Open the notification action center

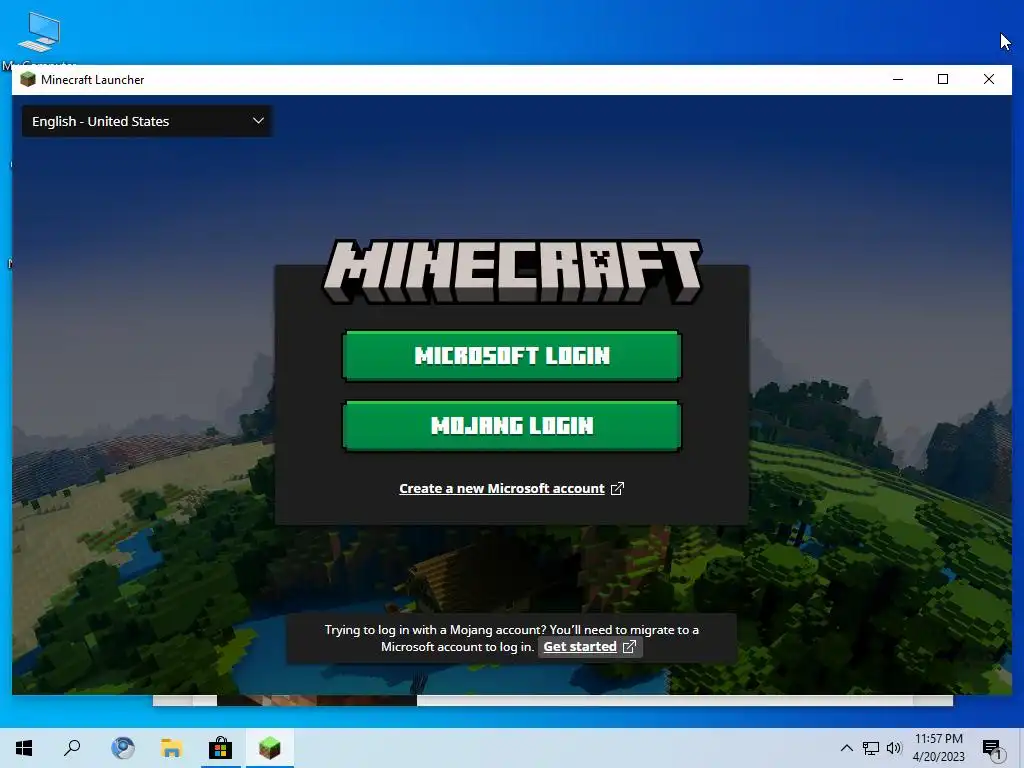coord(993,748)
